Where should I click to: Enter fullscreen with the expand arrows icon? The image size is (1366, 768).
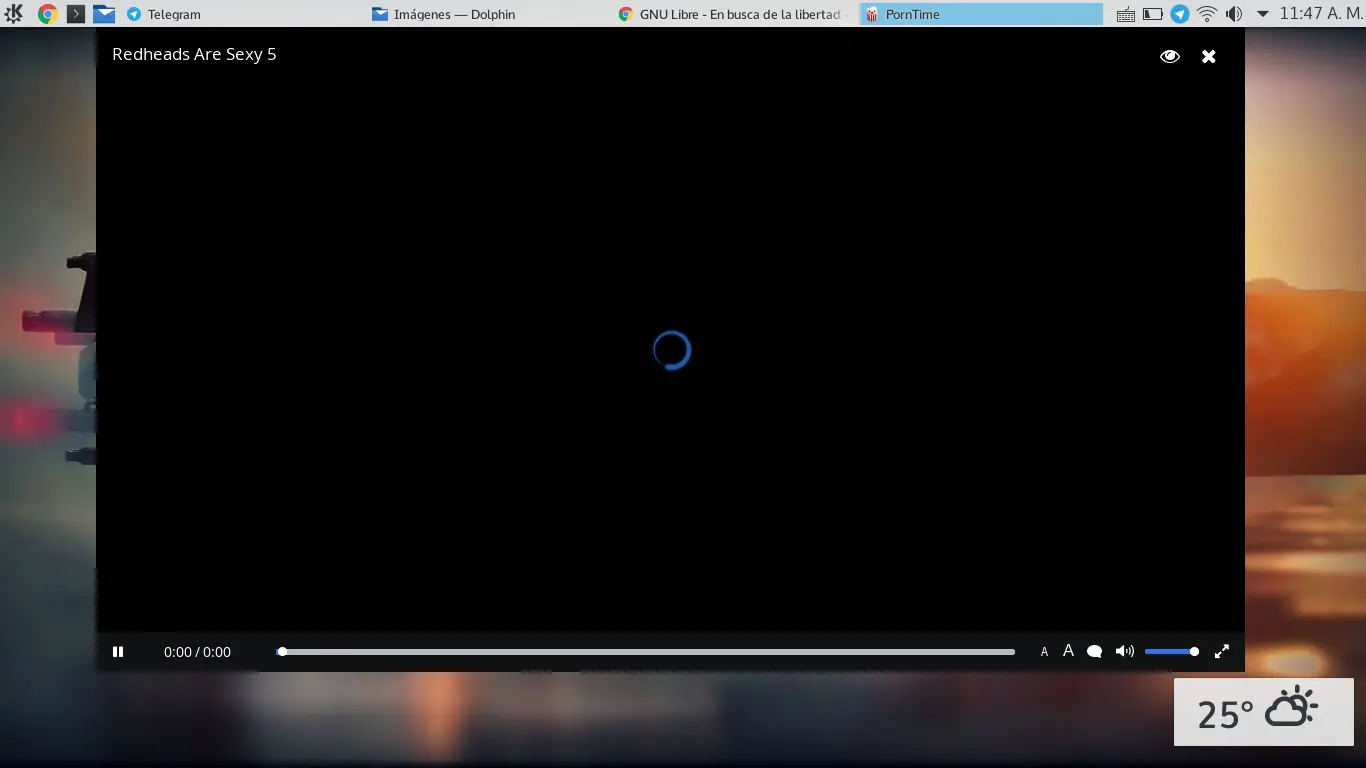(1222, 652)
